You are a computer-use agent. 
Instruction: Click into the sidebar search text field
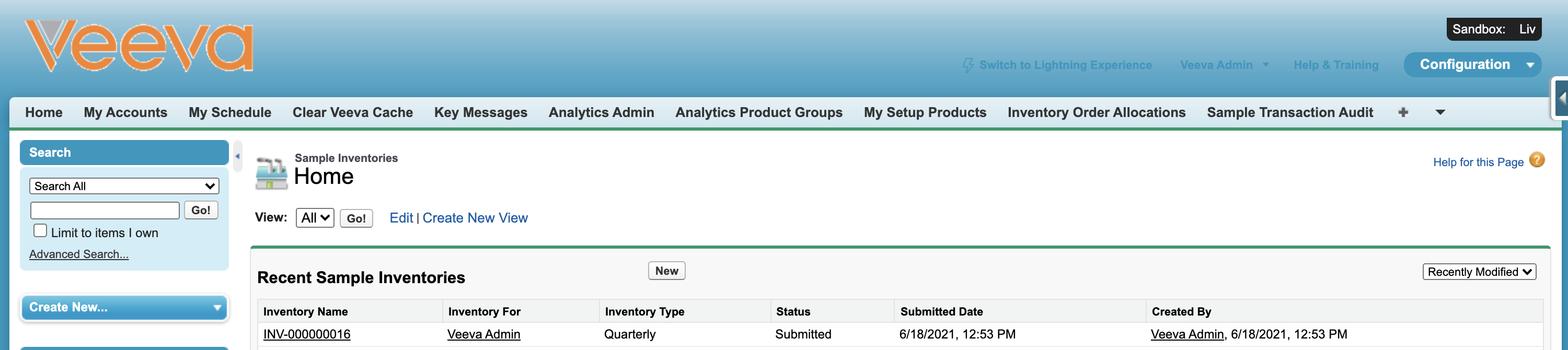coord(105,211)
